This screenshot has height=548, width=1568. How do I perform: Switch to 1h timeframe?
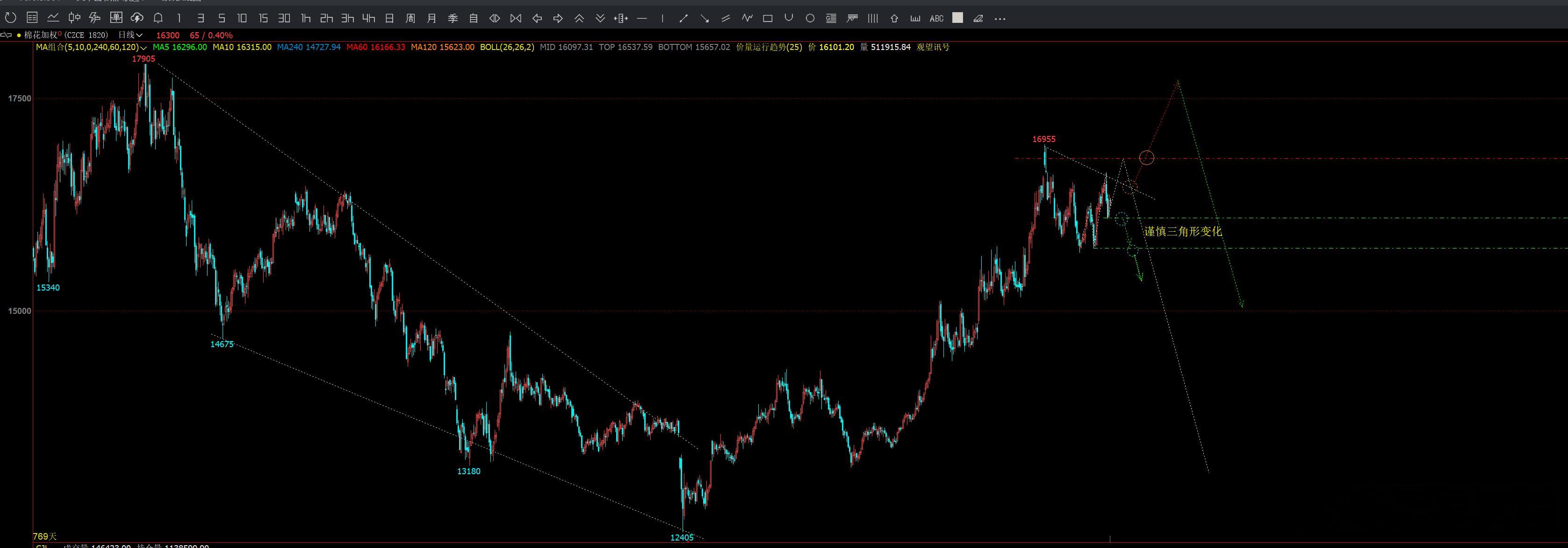306,18
